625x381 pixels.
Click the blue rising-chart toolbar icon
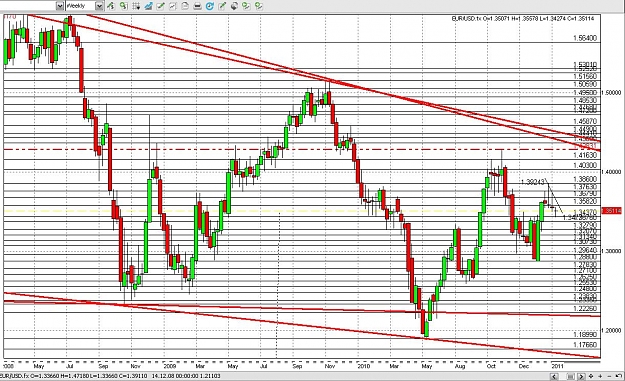(148, 6)
